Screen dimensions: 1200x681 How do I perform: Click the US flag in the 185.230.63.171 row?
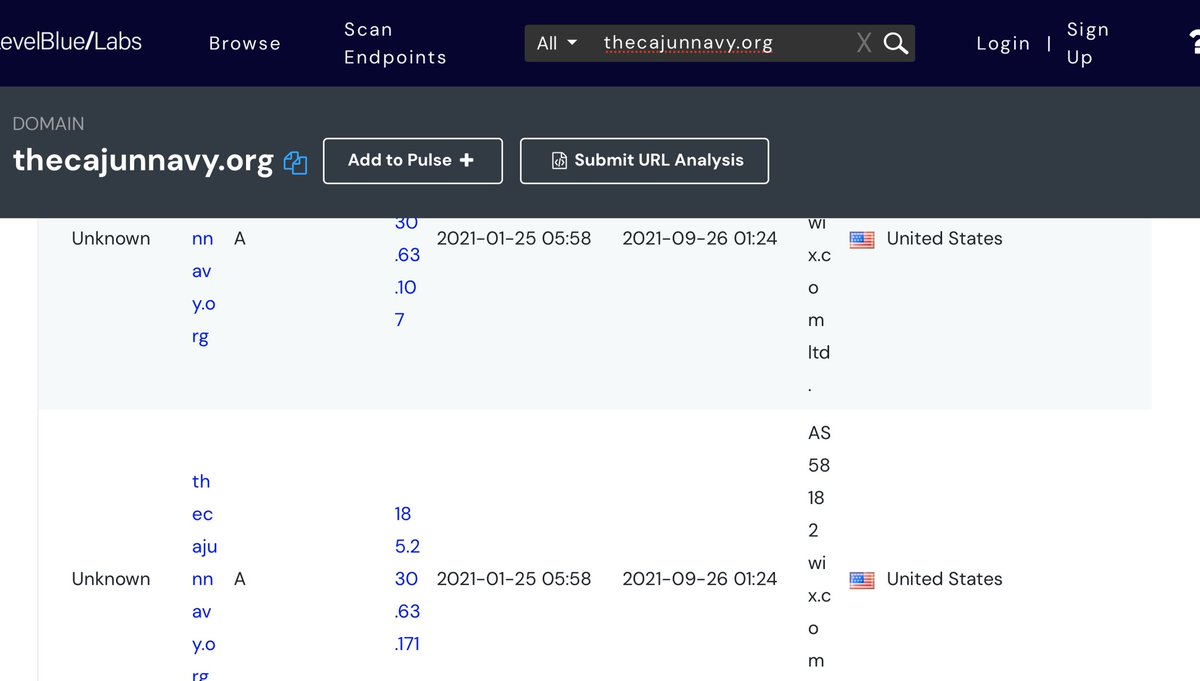(x=861, y=580)
